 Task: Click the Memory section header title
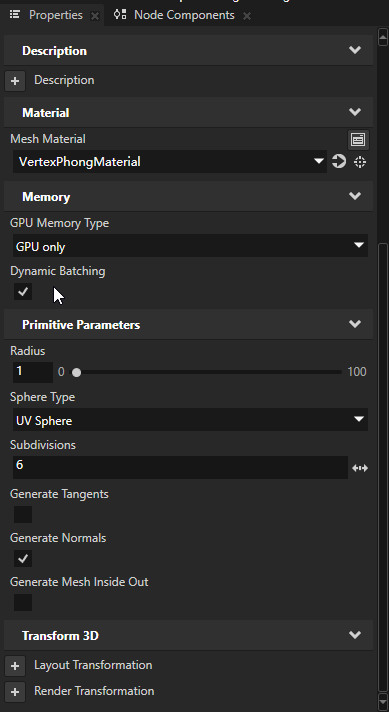46,197
